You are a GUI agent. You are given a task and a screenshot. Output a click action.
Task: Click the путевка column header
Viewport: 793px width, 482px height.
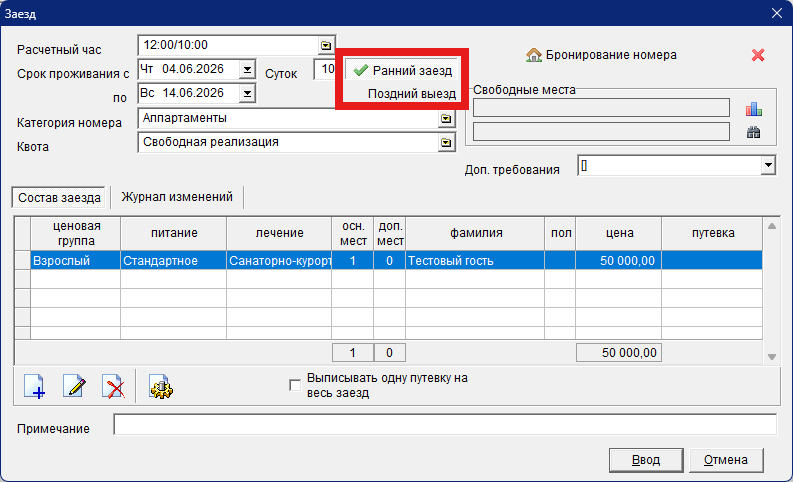click(x=712, y=233)
